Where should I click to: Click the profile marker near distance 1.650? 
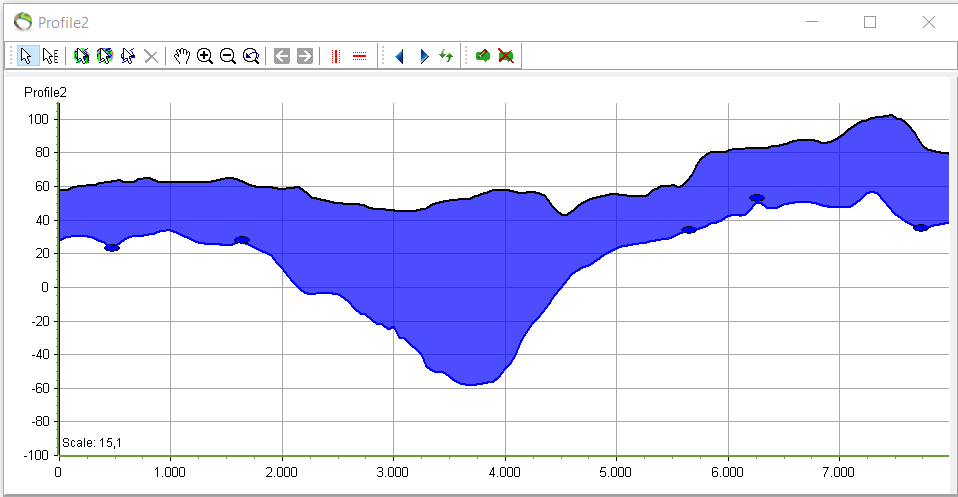[242, 240]
